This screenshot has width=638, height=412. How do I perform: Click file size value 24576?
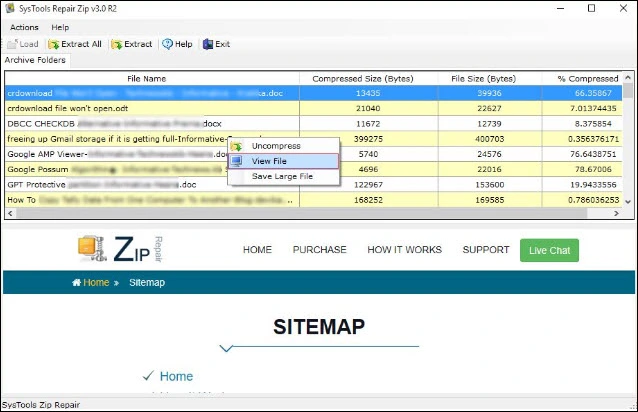pos(489,154)
